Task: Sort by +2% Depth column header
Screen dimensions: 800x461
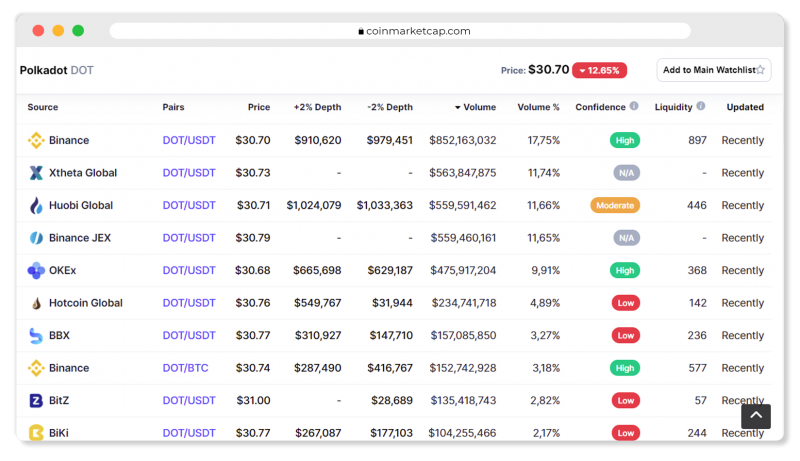Action: [317, 107]
